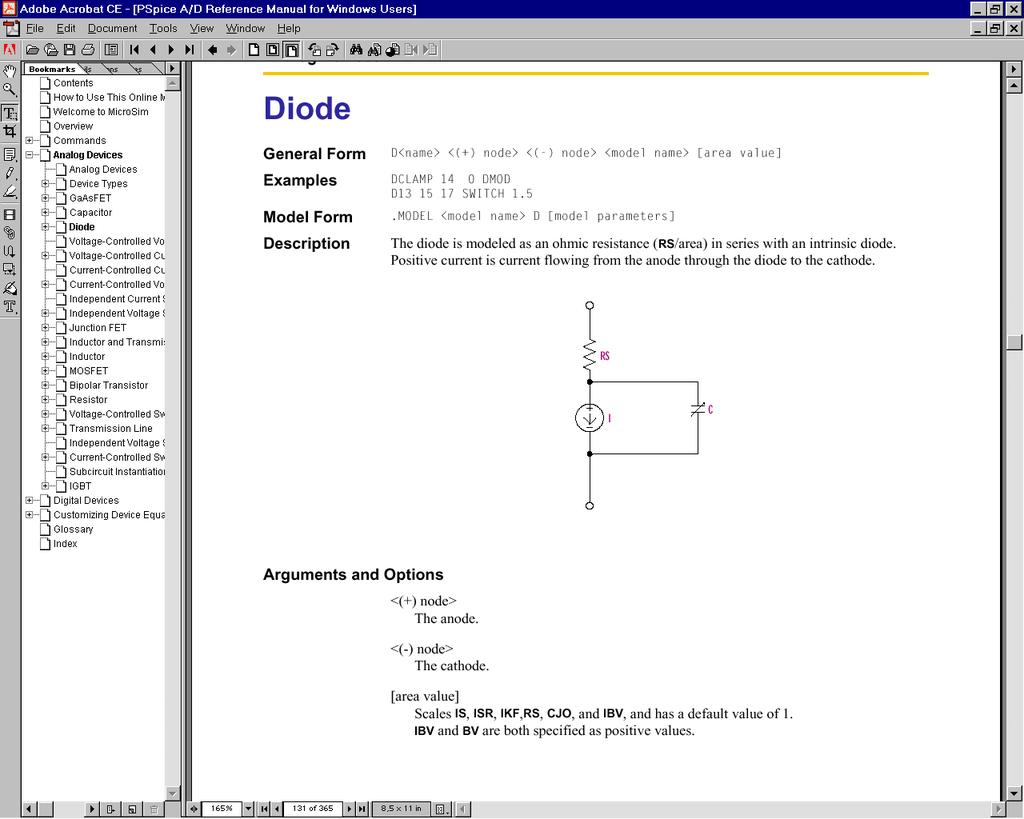Select the TouchUp Text tool
The height and width of the screenshot is (819, 1024).
10,306
